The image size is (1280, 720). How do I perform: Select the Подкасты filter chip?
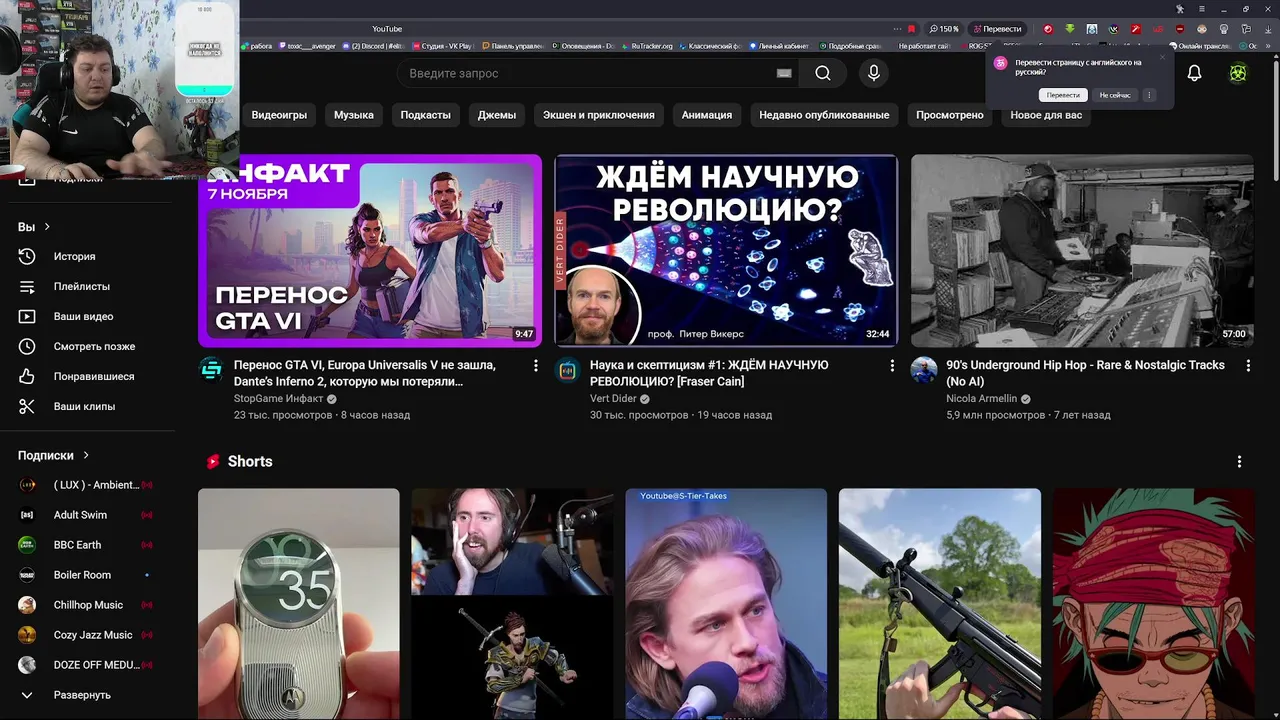426,115
